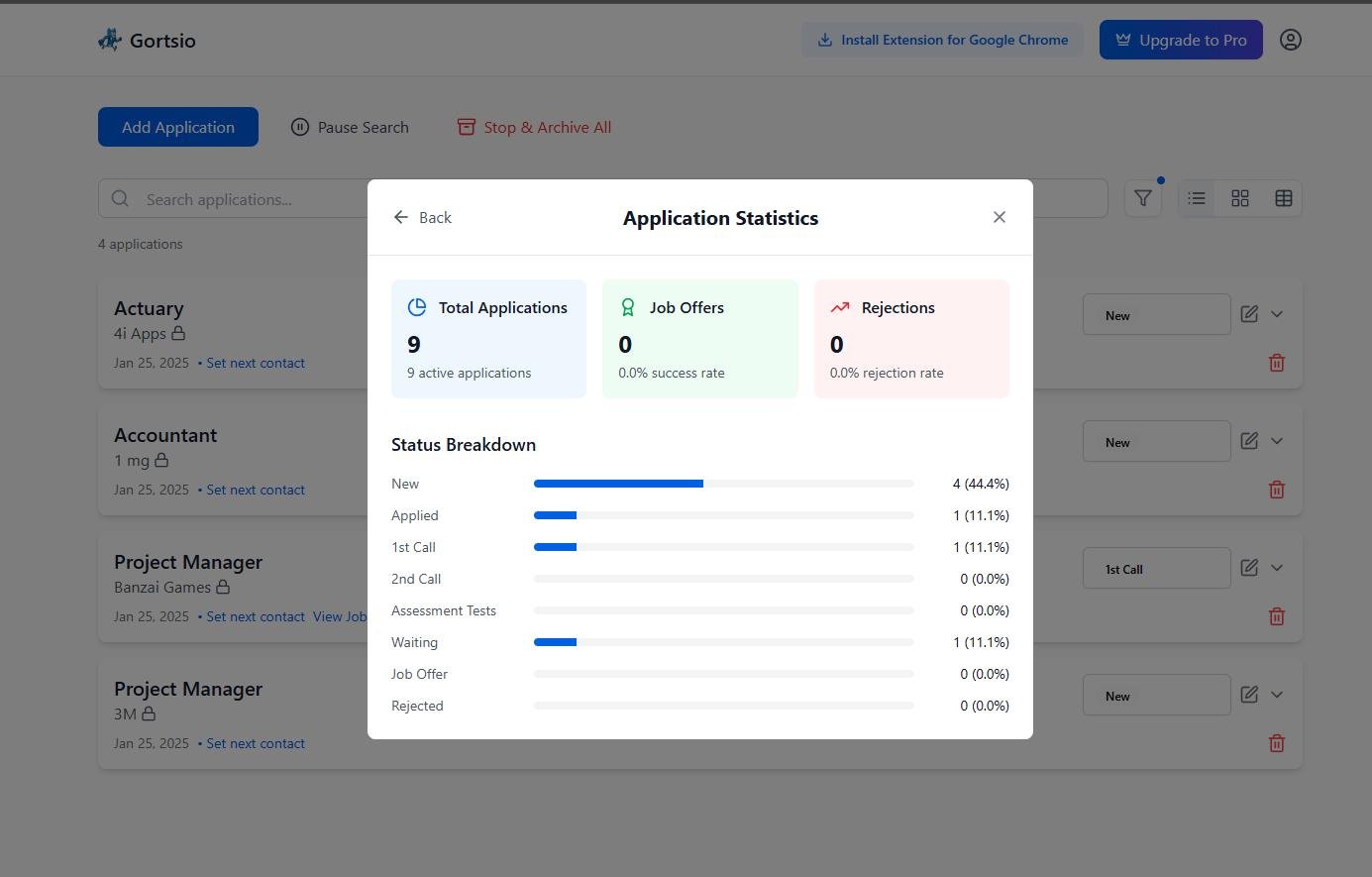
Task: Open the Actuary status dropdown
Action: pos(1155,315)
